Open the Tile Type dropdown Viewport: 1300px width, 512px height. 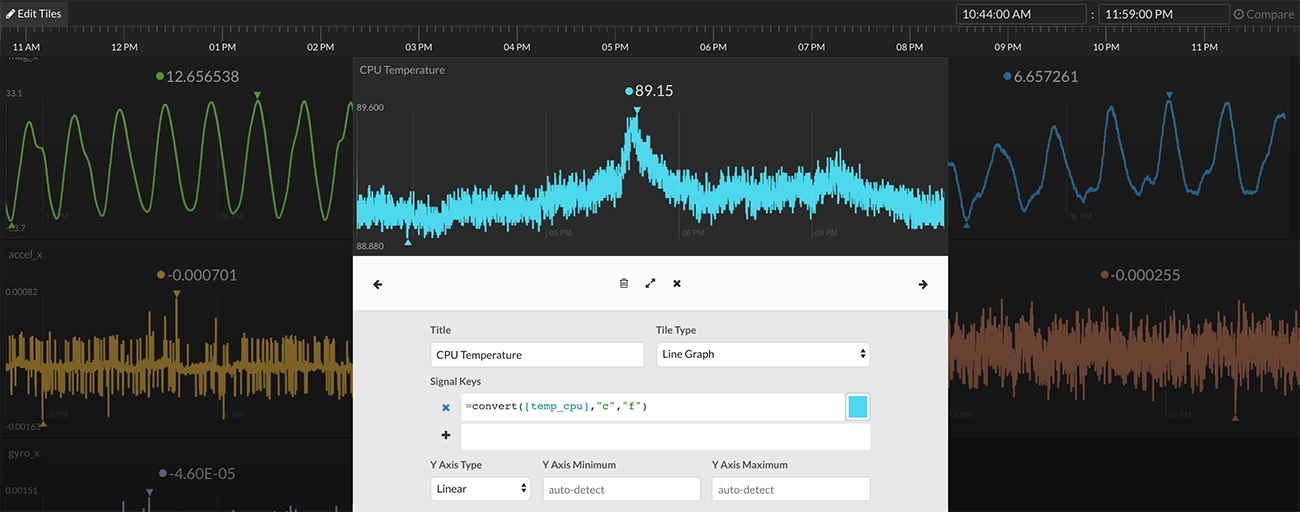pos(762,354)
